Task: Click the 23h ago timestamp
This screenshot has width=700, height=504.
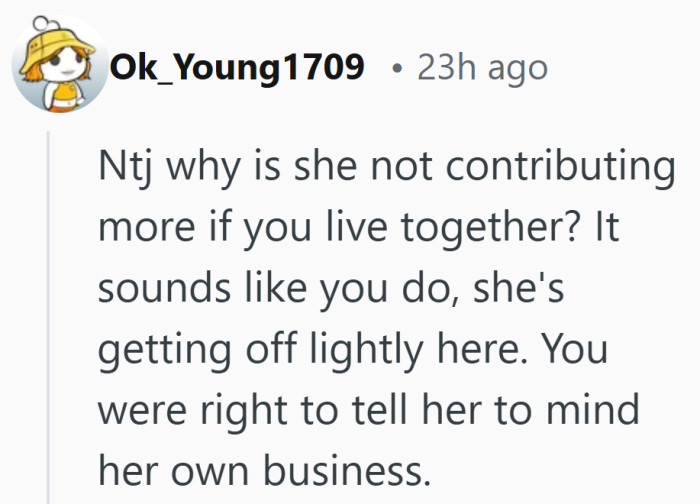Action: pos(483,67)
